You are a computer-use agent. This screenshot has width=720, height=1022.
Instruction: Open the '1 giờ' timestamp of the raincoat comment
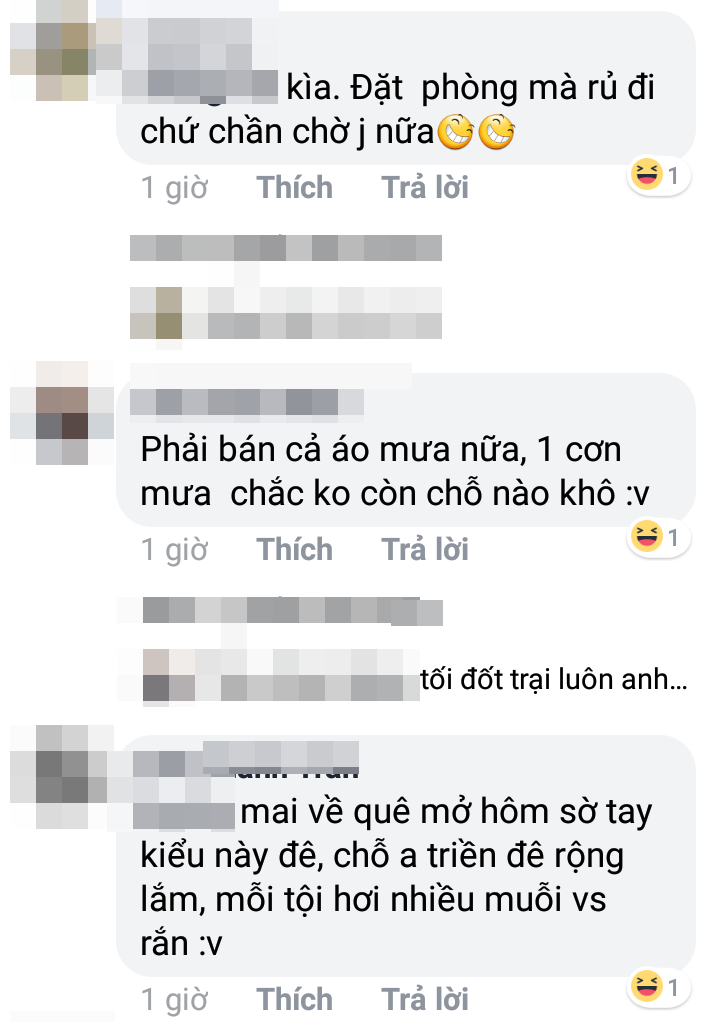click(174, 549)
